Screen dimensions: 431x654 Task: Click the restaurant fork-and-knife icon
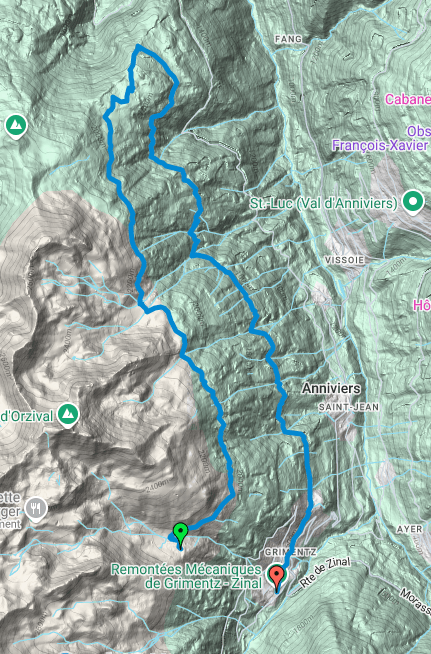pos(36,508)
